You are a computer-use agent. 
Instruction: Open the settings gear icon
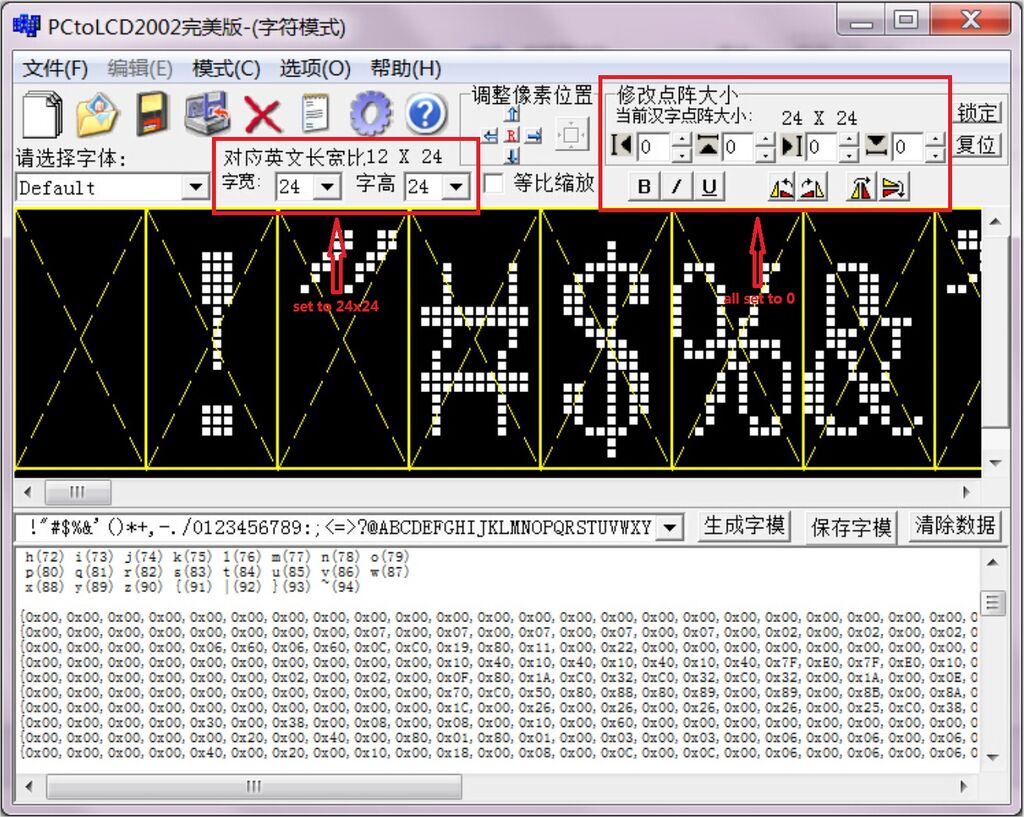pyautogui.click(x=370, y=114)
